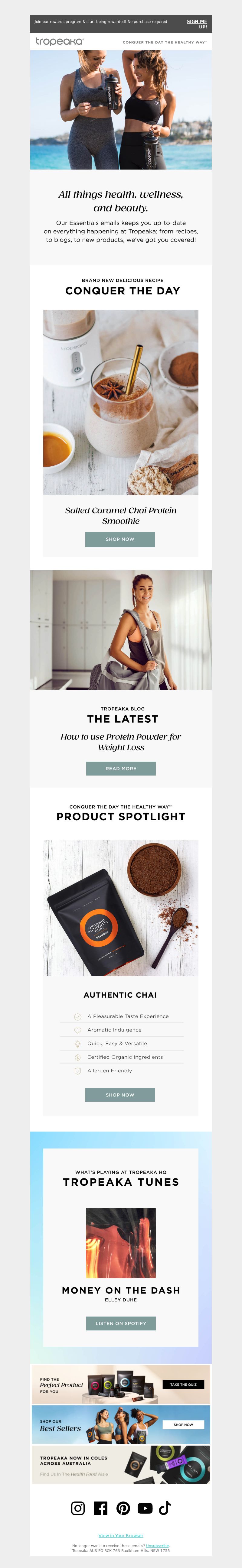242x1568 pixels.
Task: Click the Listen on Spotify button
Action: pos(121,1323)
